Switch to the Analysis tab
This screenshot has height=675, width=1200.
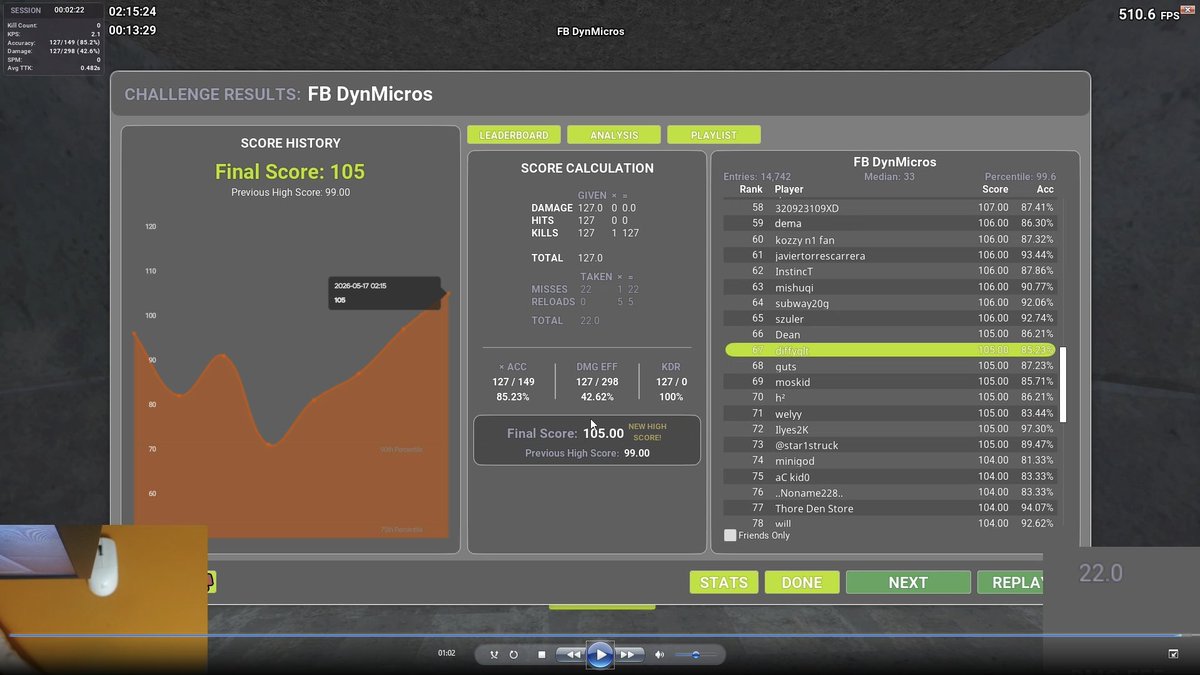(614, 135)
